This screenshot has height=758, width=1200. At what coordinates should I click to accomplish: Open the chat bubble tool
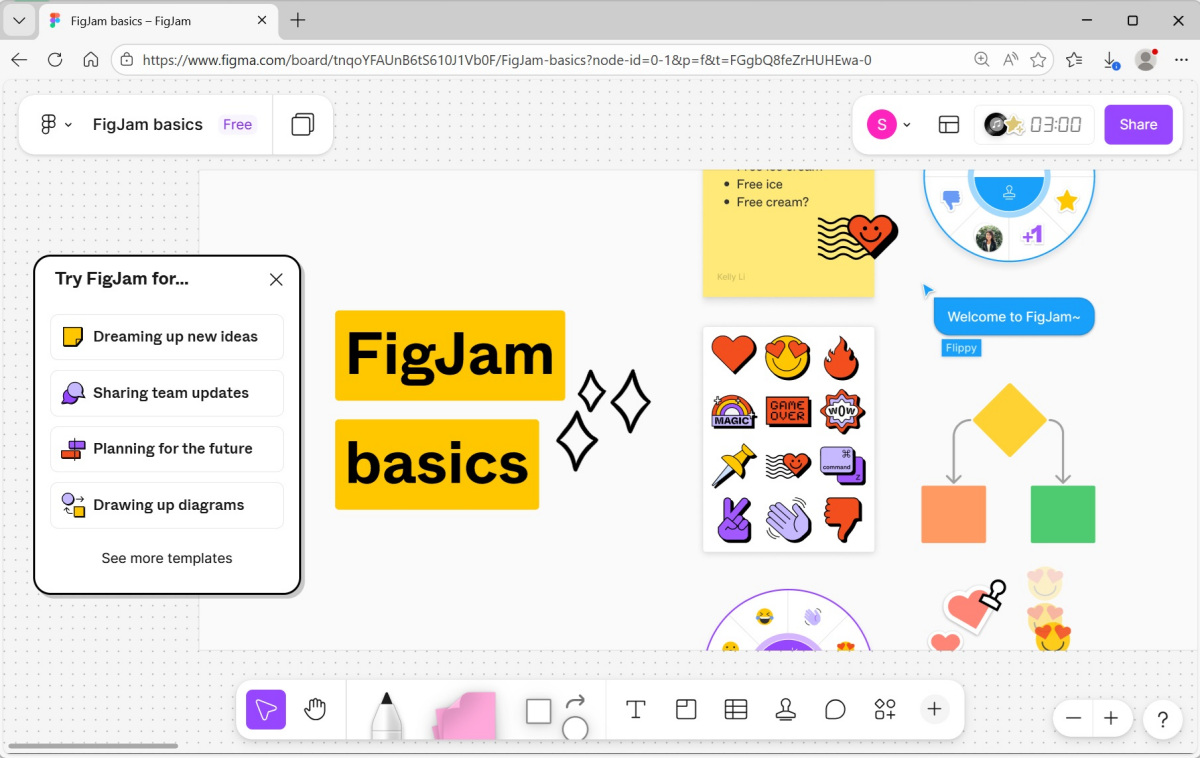835,709
